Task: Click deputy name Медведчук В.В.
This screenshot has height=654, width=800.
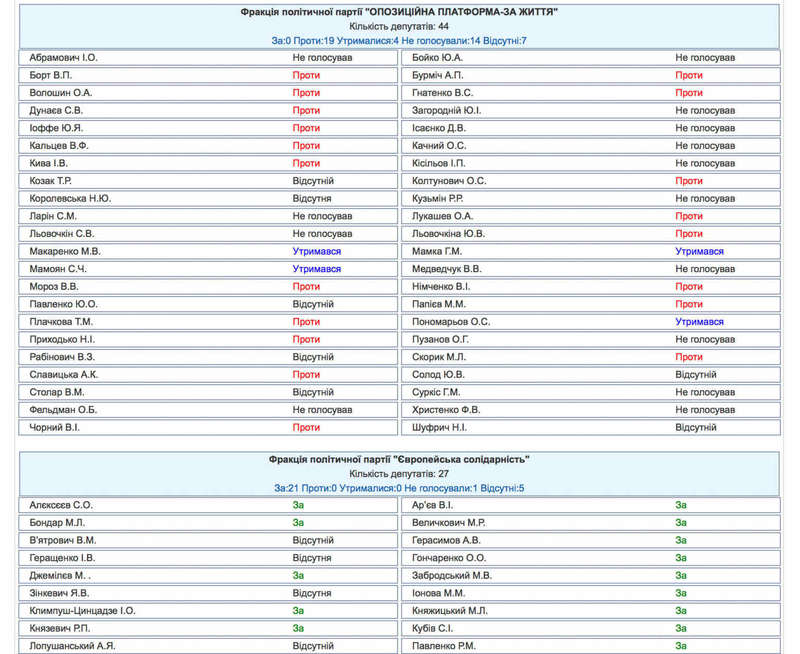Action: (446, 269)
